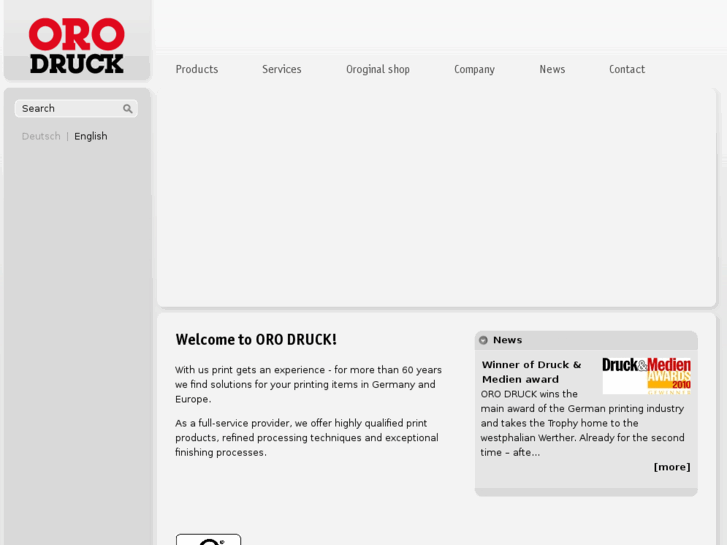The image size is (727, 545).
Task: Open the Contact menu item
Action: [627, 69]
